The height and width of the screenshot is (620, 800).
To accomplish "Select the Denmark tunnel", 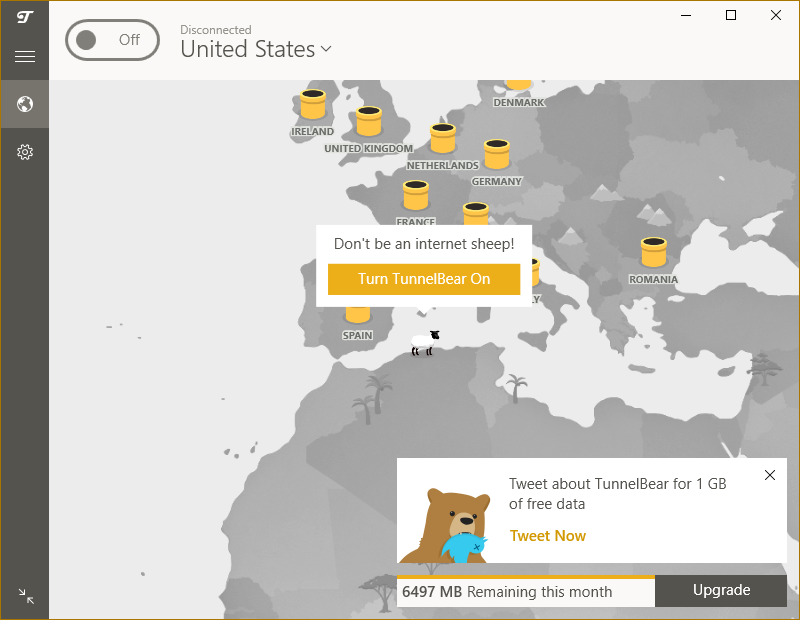I will click(519, 85).
